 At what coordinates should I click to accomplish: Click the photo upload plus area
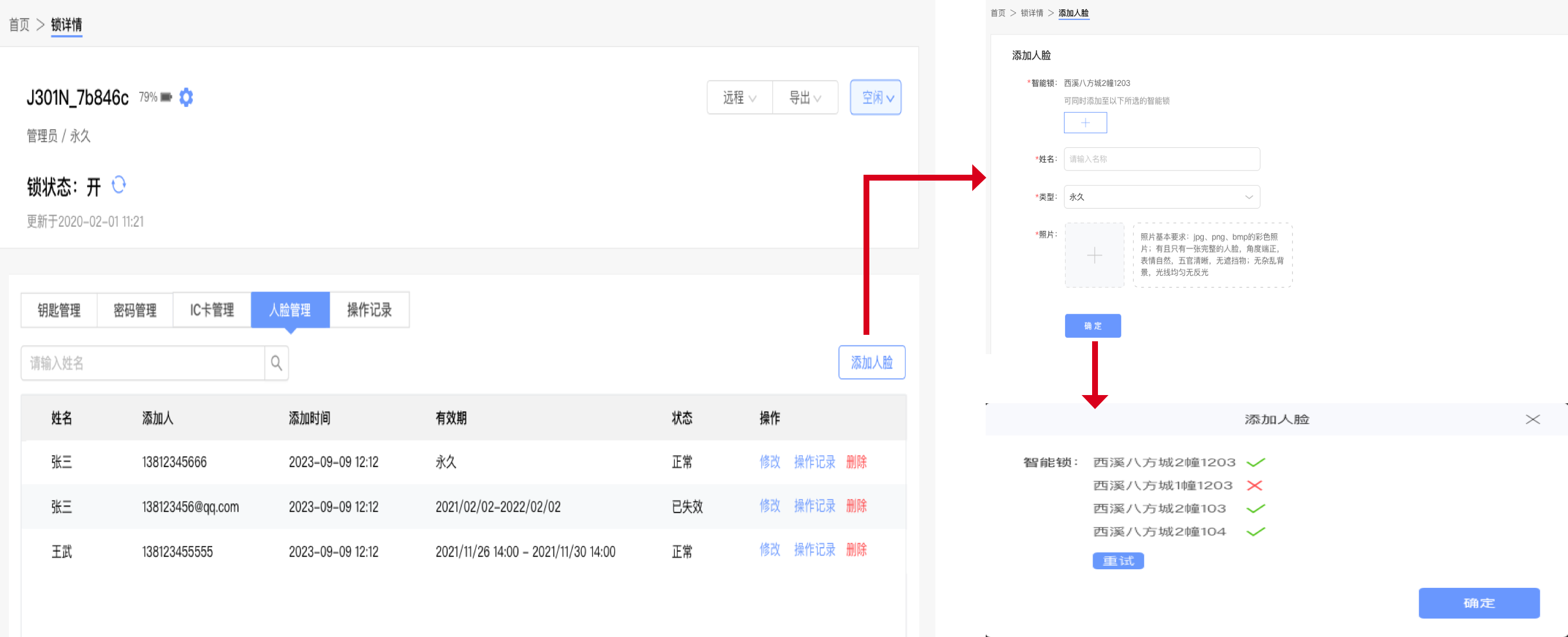[1094, 255]
